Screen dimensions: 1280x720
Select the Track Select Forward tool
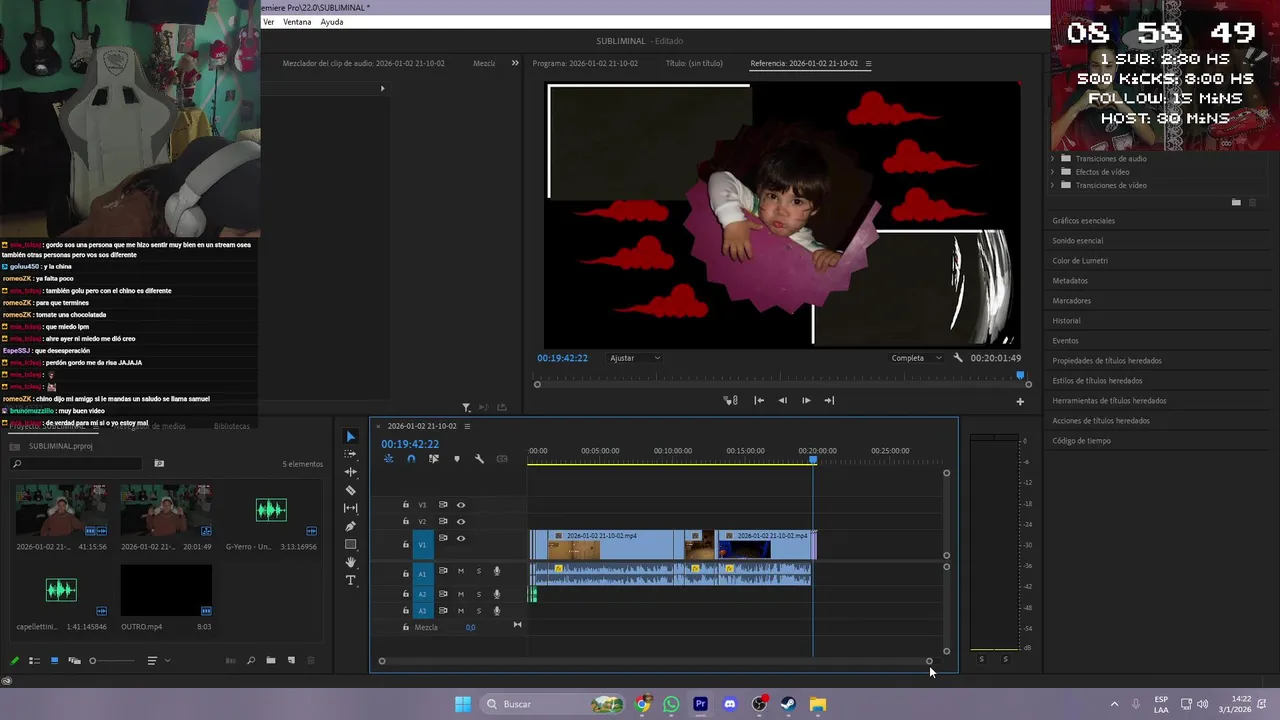[350, 454]
